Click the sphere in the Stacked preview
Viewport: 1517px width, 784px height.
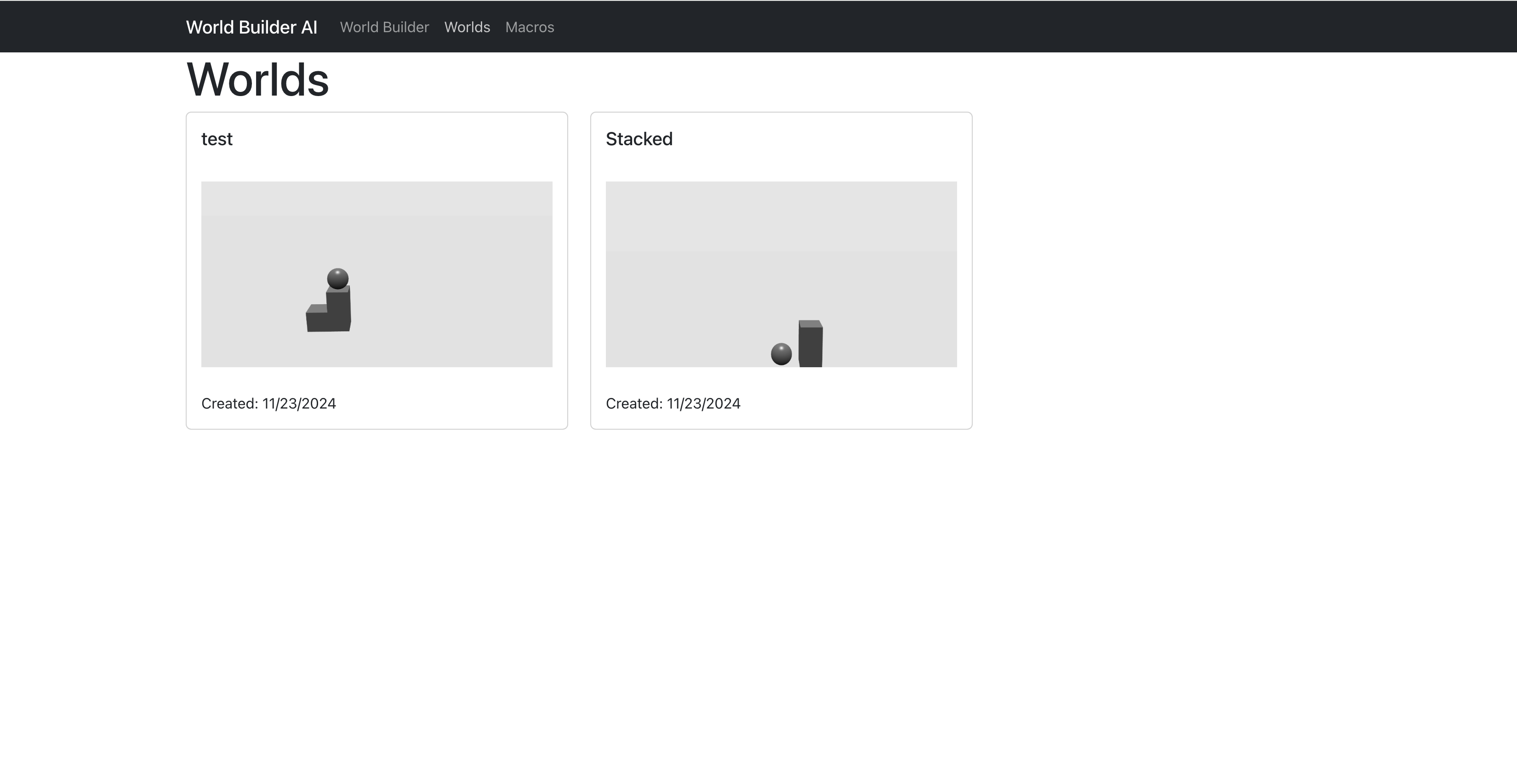781,354
